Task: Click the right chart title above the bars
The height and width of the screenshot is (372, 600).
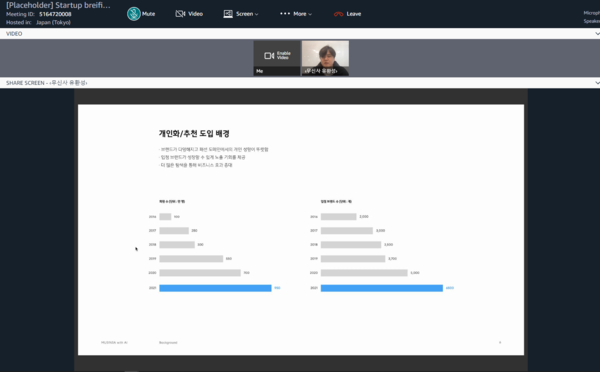Action: (336, 201)
